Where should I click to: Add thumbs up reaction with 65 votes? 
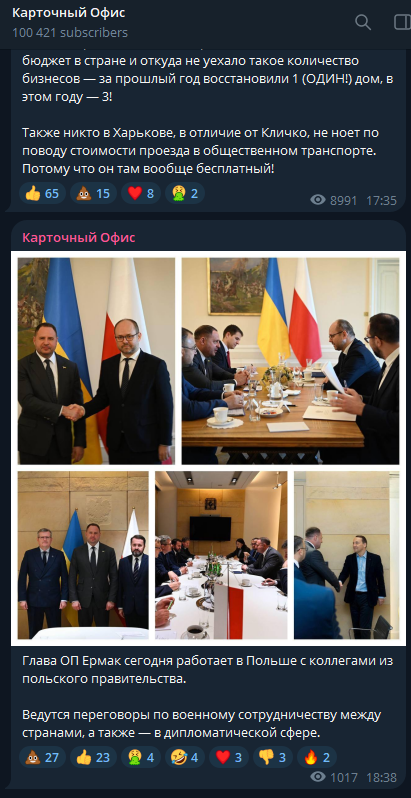coord(42,193)
